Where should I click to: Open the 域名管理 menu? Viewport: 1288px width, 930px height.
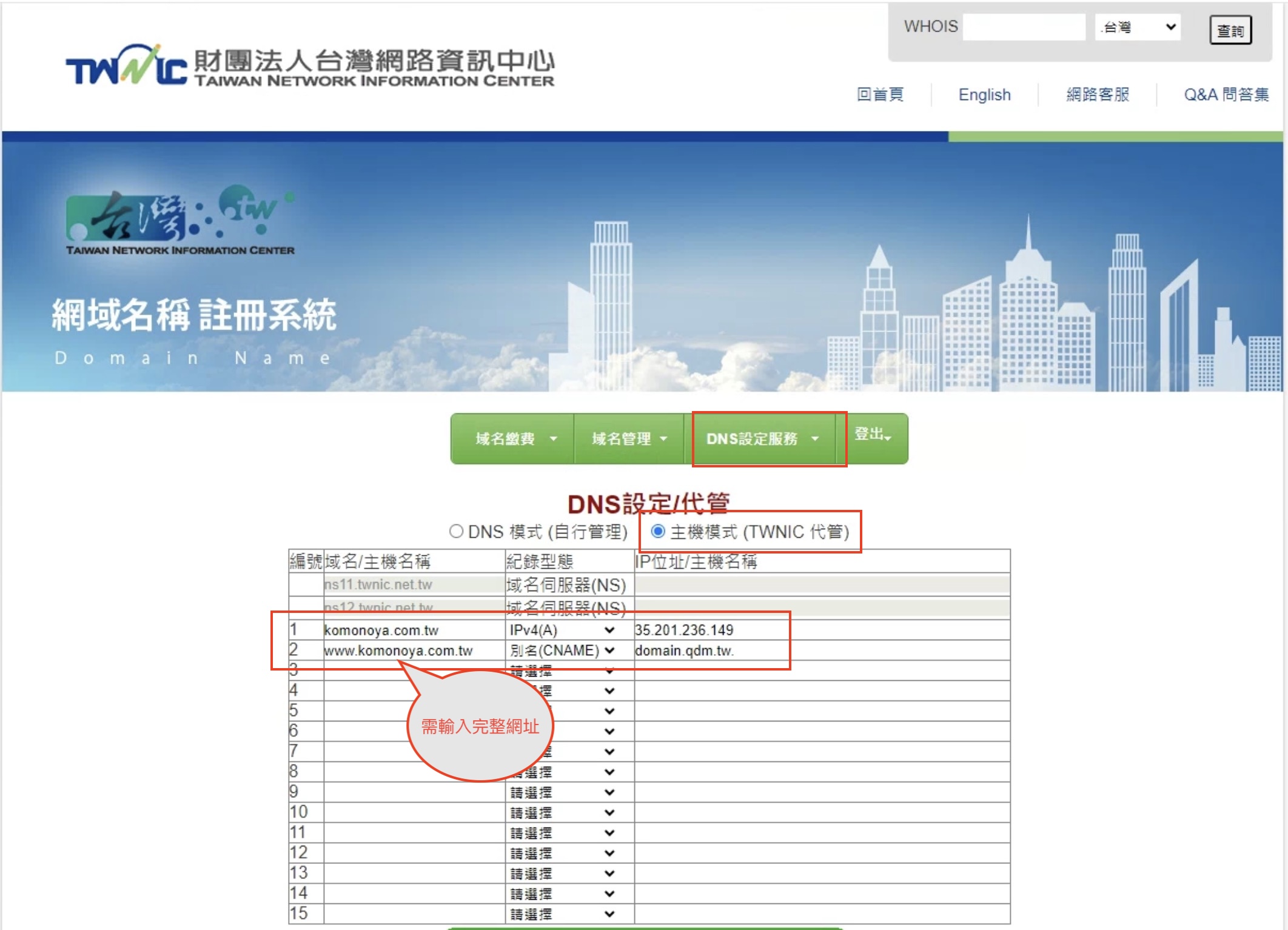coord(621,438)
